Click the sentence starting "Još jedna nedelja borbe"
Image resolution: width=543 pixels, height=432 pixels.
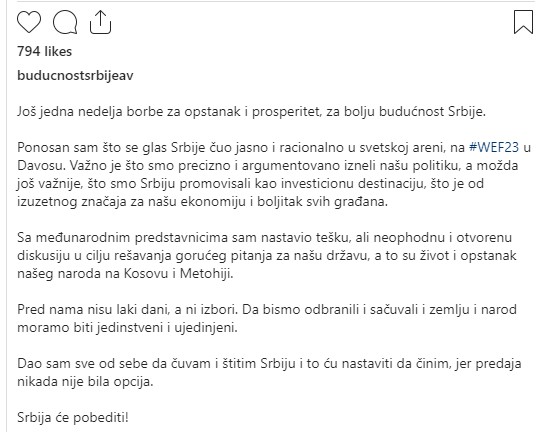[x=252, y=112]
